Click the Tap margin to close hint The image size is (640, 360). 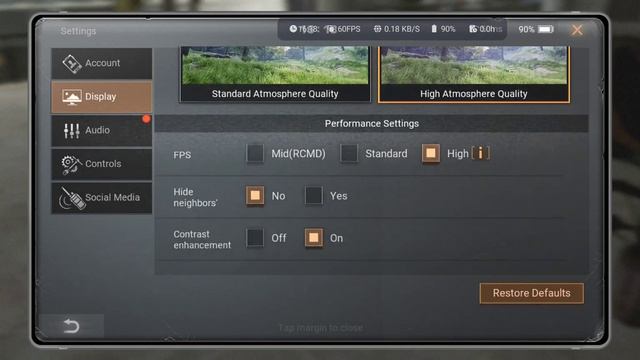coord(321,328)
